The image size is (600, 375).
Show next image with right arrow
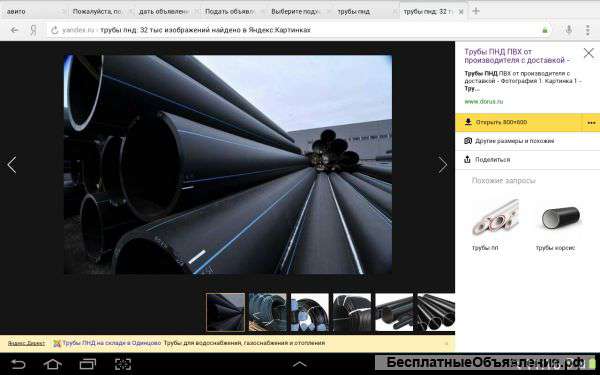click(x=443, y=165)
